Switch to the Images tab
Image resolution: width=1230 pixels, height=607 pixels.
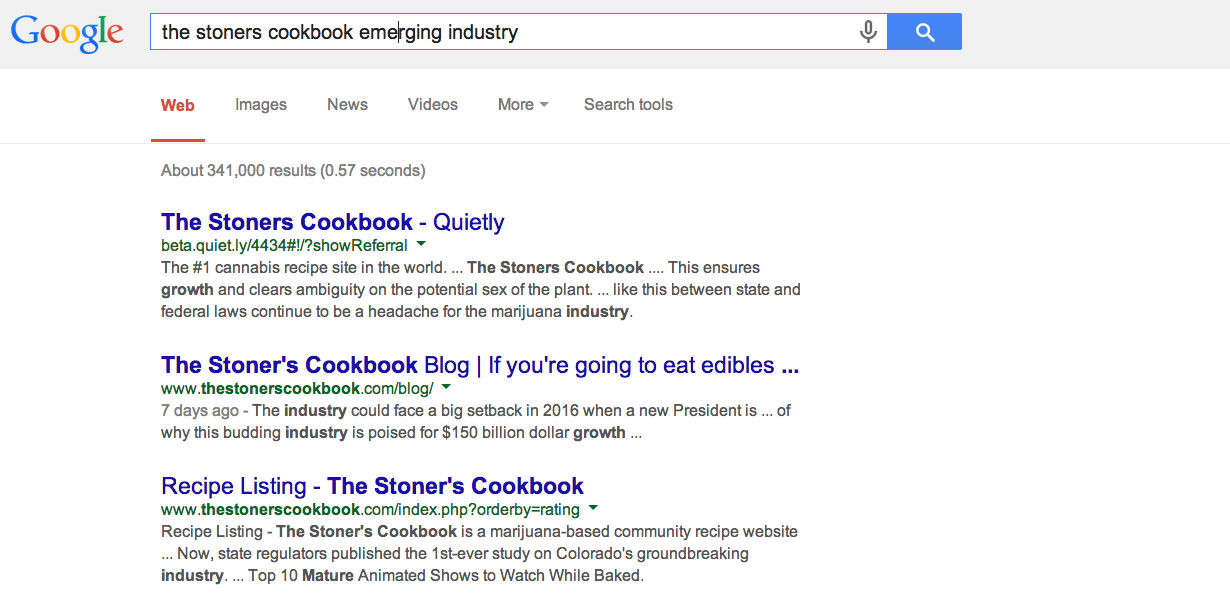click(261, 105)
